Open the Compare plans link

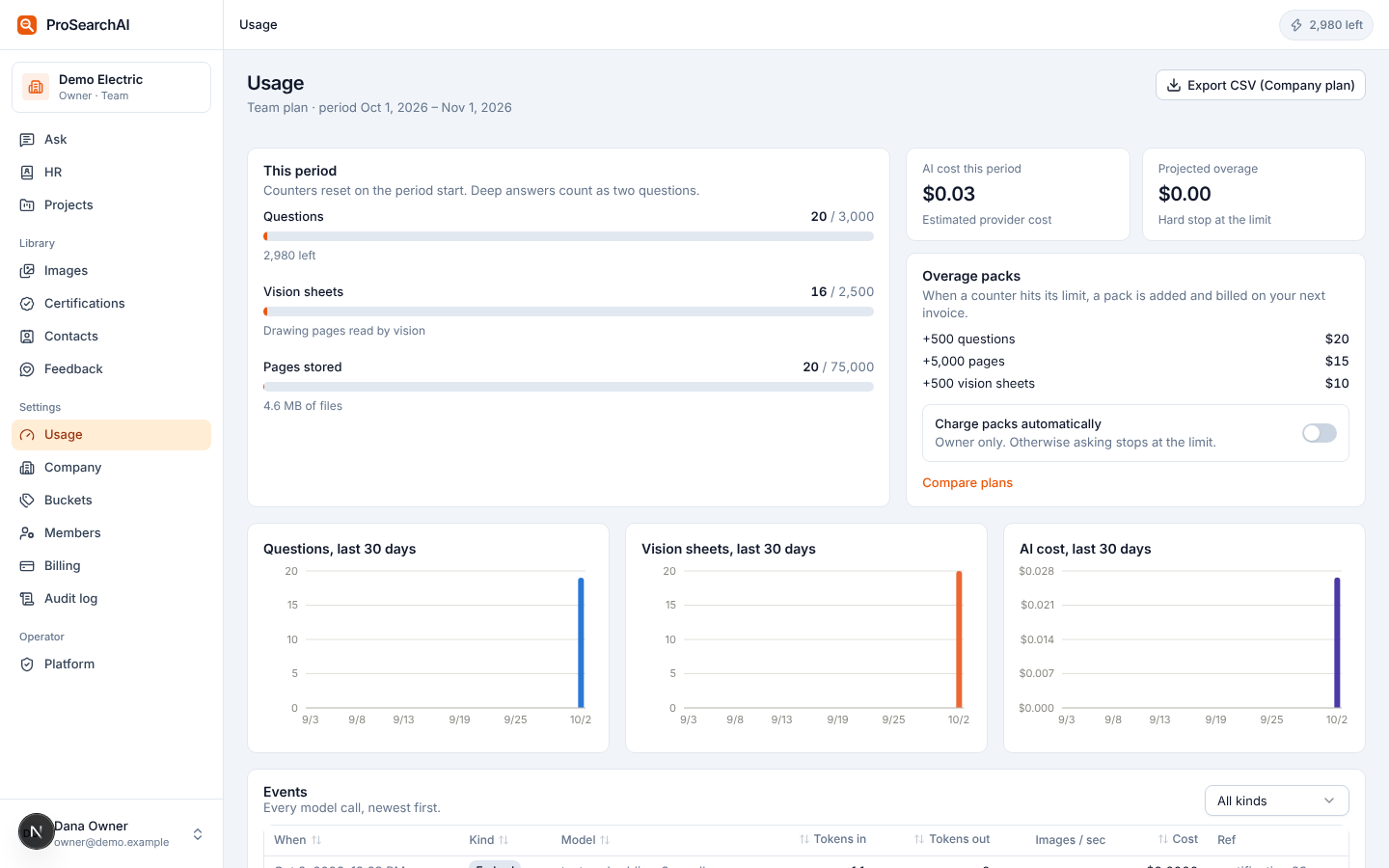pyautogui.click(x=967, y=483)
